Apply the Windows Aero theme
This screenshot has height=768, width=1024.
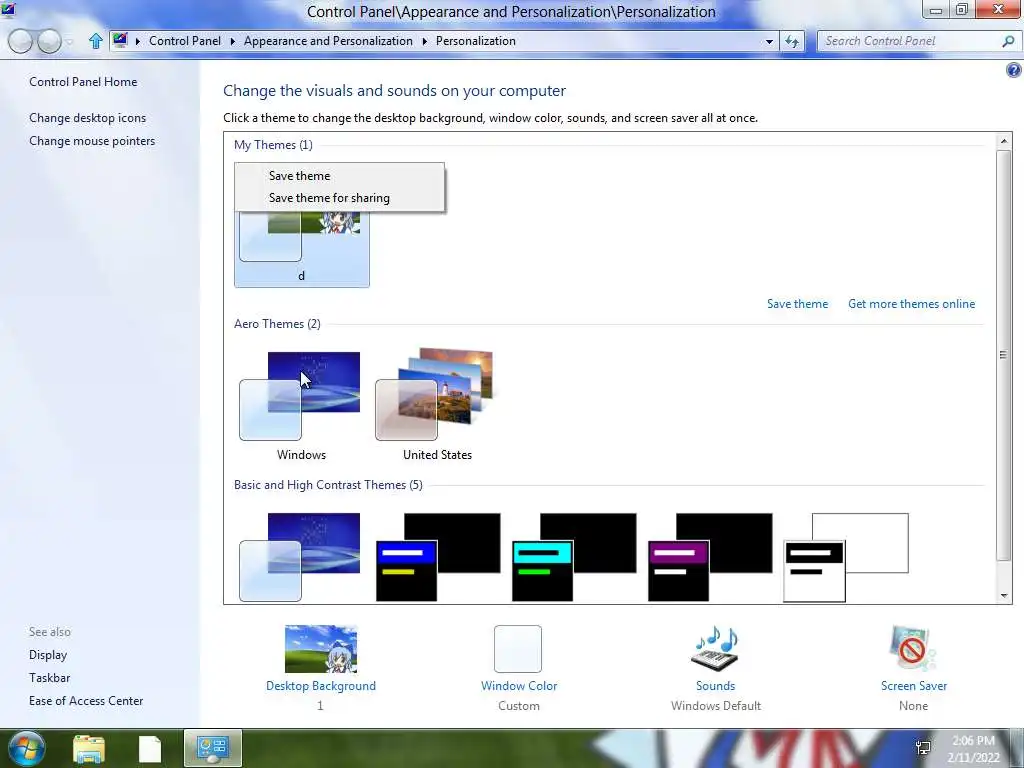[x=301, y=404]
